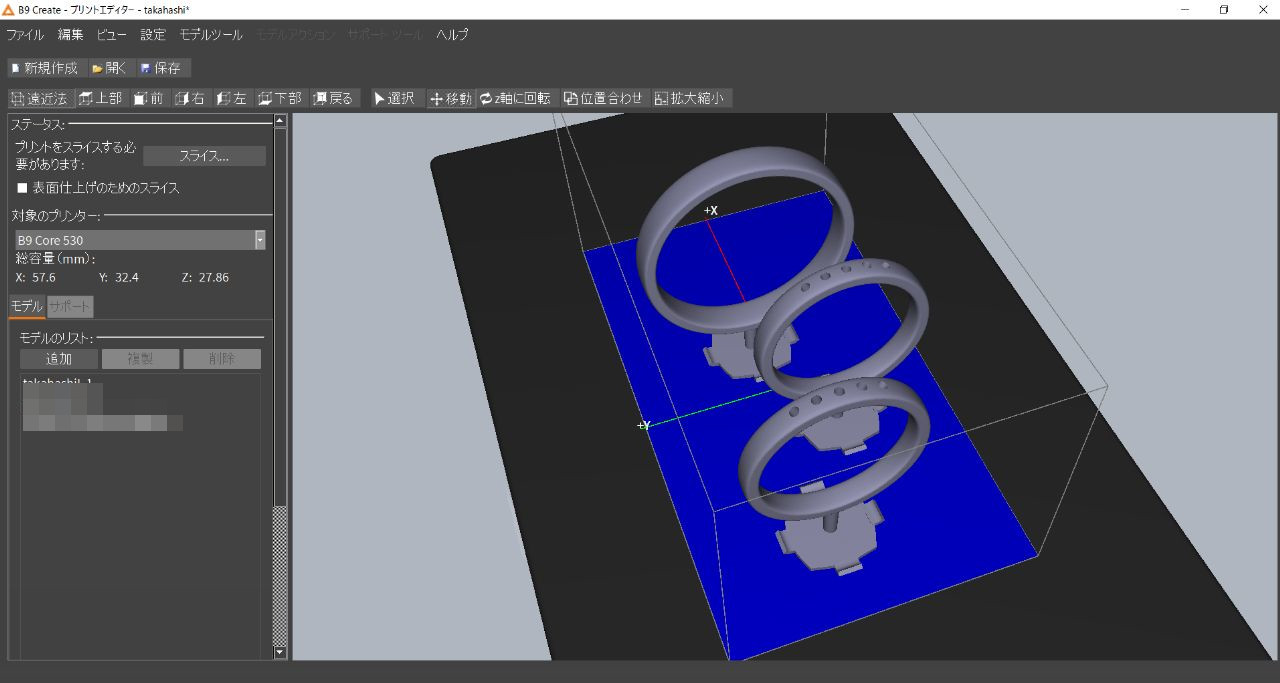This screenshot has height=683, width=1280.
Task: Open the ヘルプ menu
Action: pyautogui.click(x=452, y=34)
